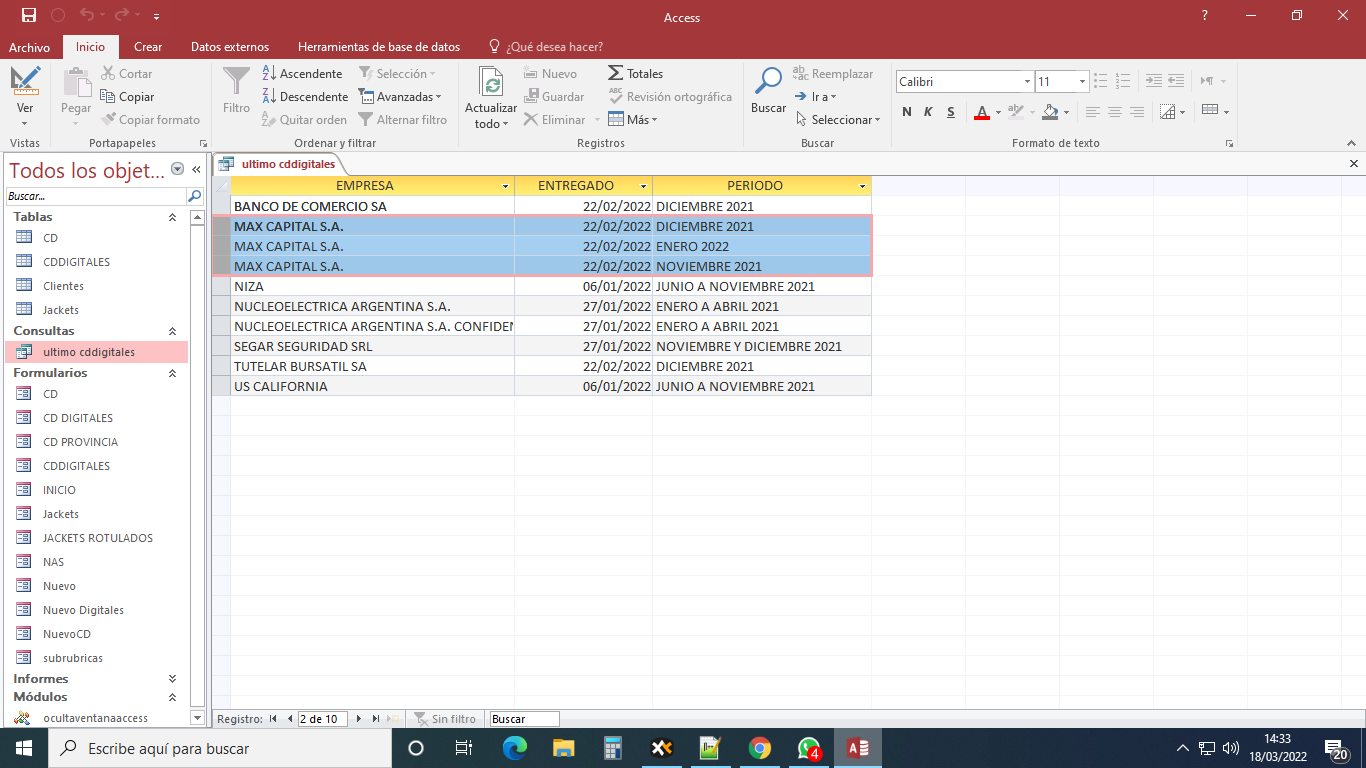Toggle italic (K) text formatting
The height and width of the screenshot is (768, 1366).
(x=928, y=112)
